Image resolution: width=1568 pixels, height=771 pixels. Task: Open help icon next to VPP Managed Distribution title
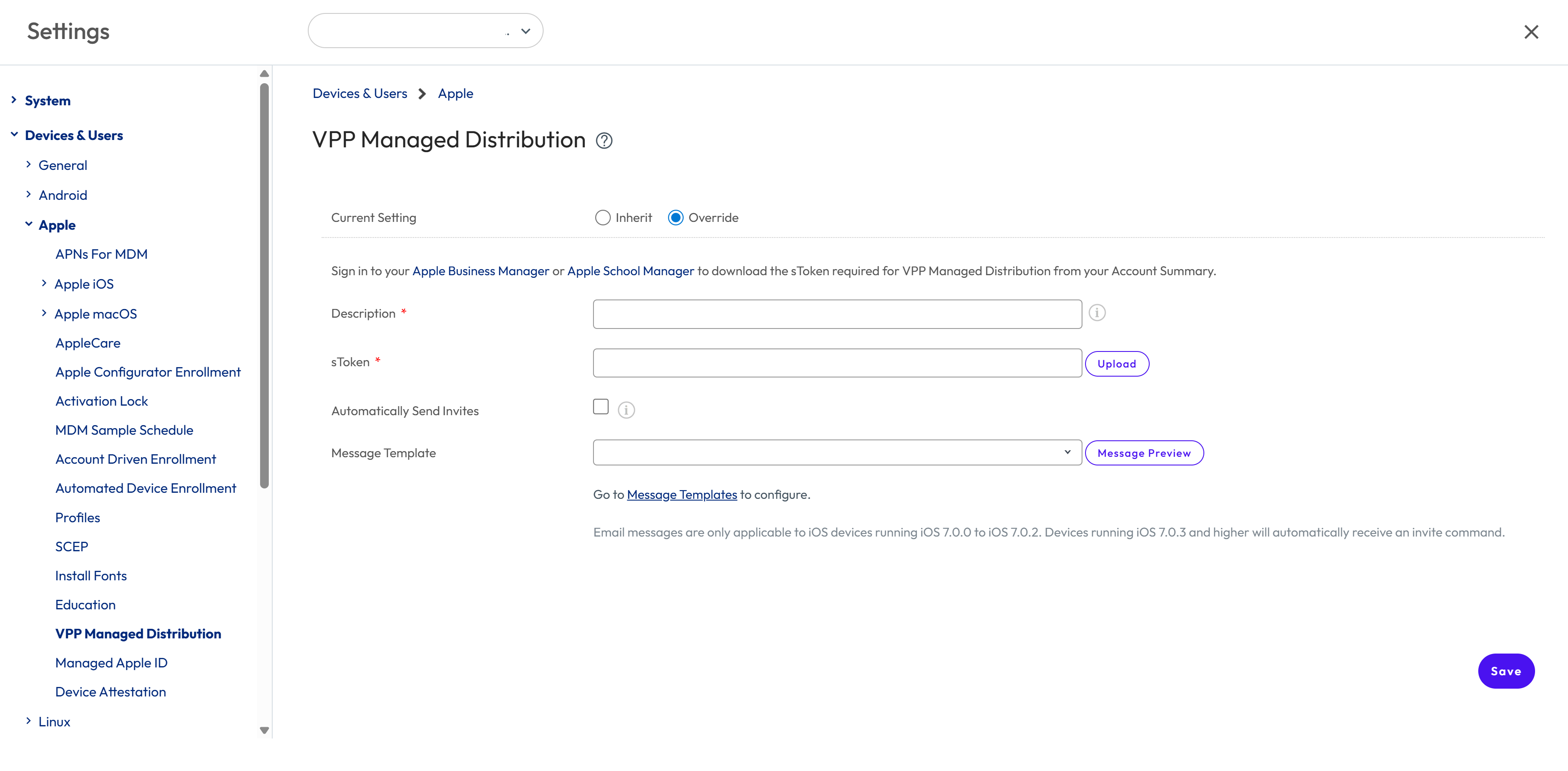[604, 140]
